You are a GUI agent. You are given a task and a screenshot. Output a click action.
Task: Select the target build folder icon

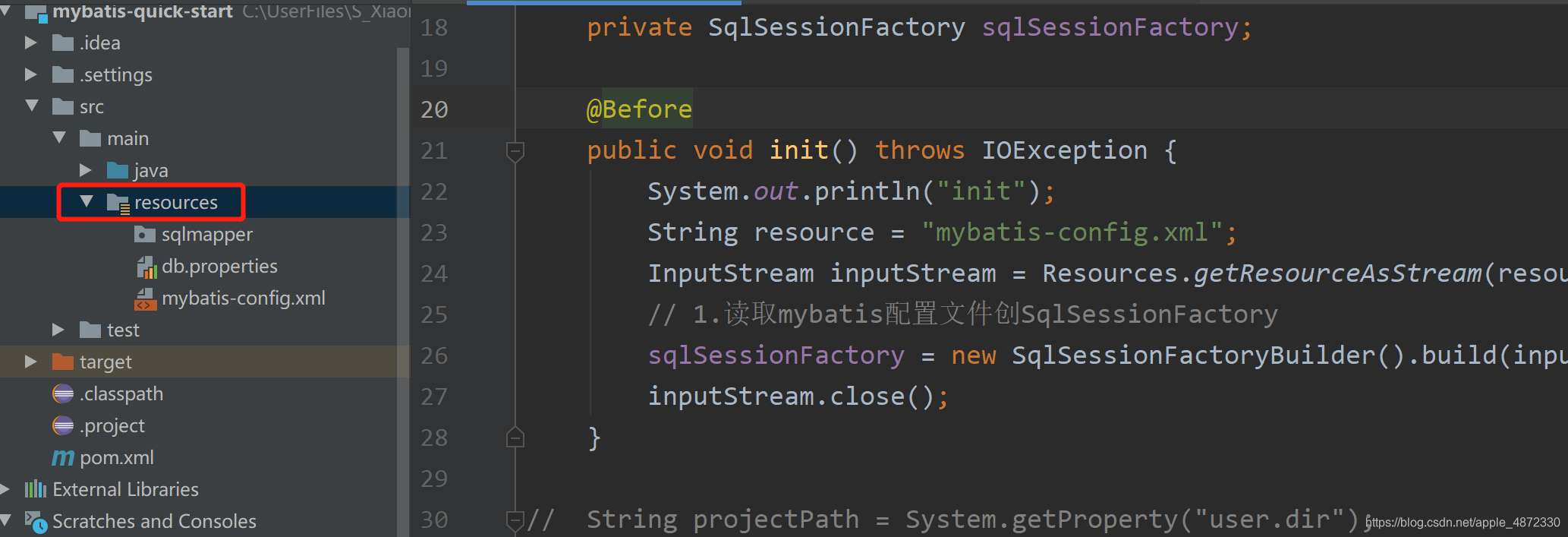(x=63, y=362)
